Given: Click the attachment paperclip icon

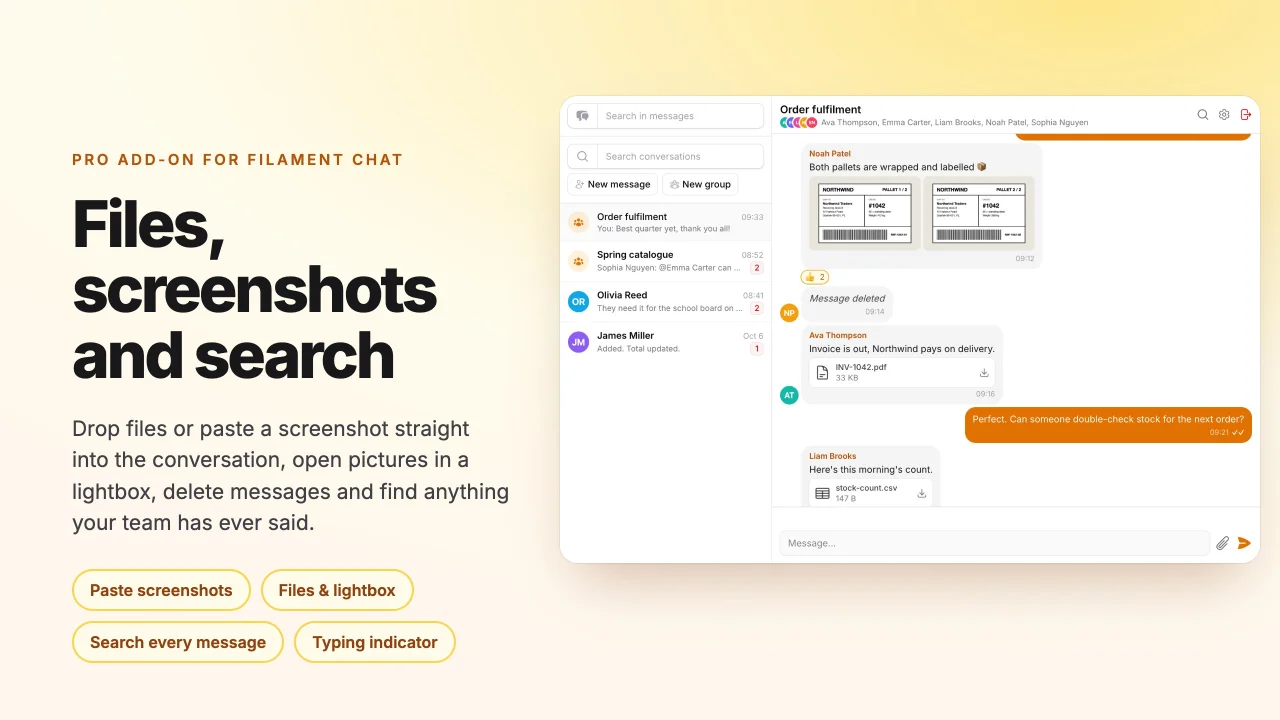Looking at the screenshot, I should tap(1222, 543).
